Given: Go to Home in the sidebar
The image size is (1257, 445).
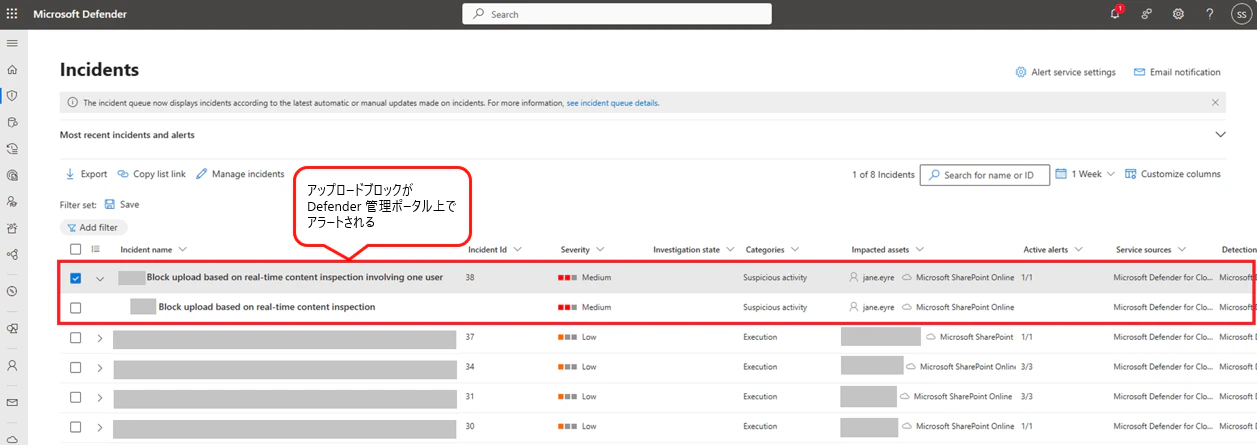Looking at the screenshot, I should click(x=12, y=70).
